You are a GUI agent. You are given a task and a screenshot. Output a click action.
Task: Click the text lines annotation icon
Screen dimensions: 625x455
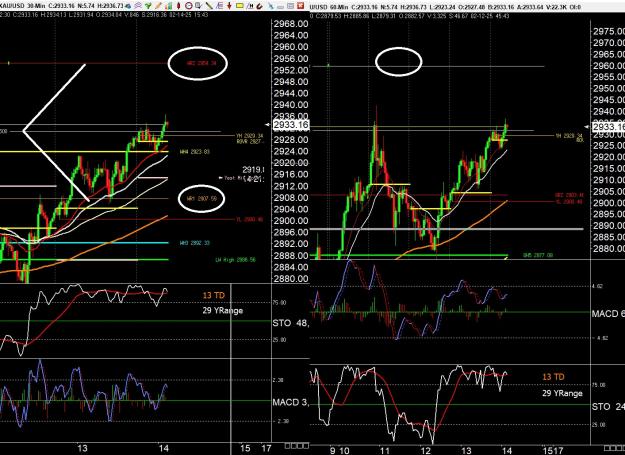tap(219, 6)
